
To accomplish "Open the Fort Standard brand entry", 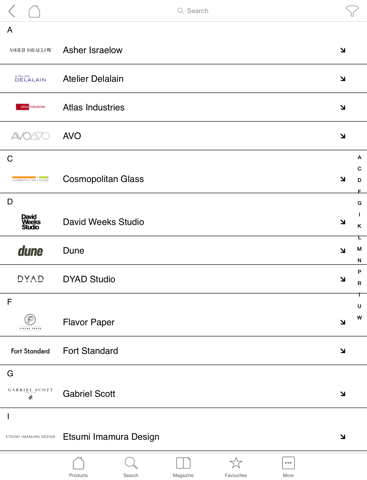I will point(183,351).
